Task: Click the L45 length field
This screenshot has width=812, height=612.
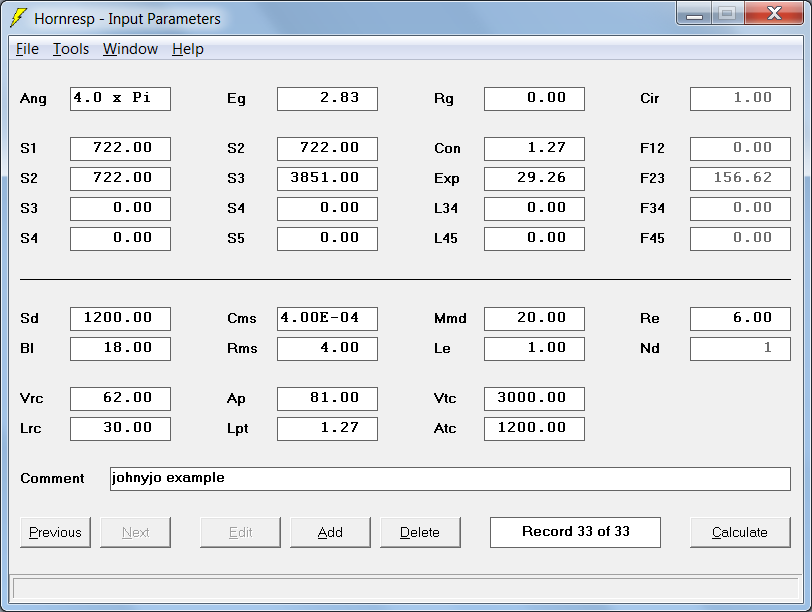Action: pyautogui.click(x=534, y=239)
